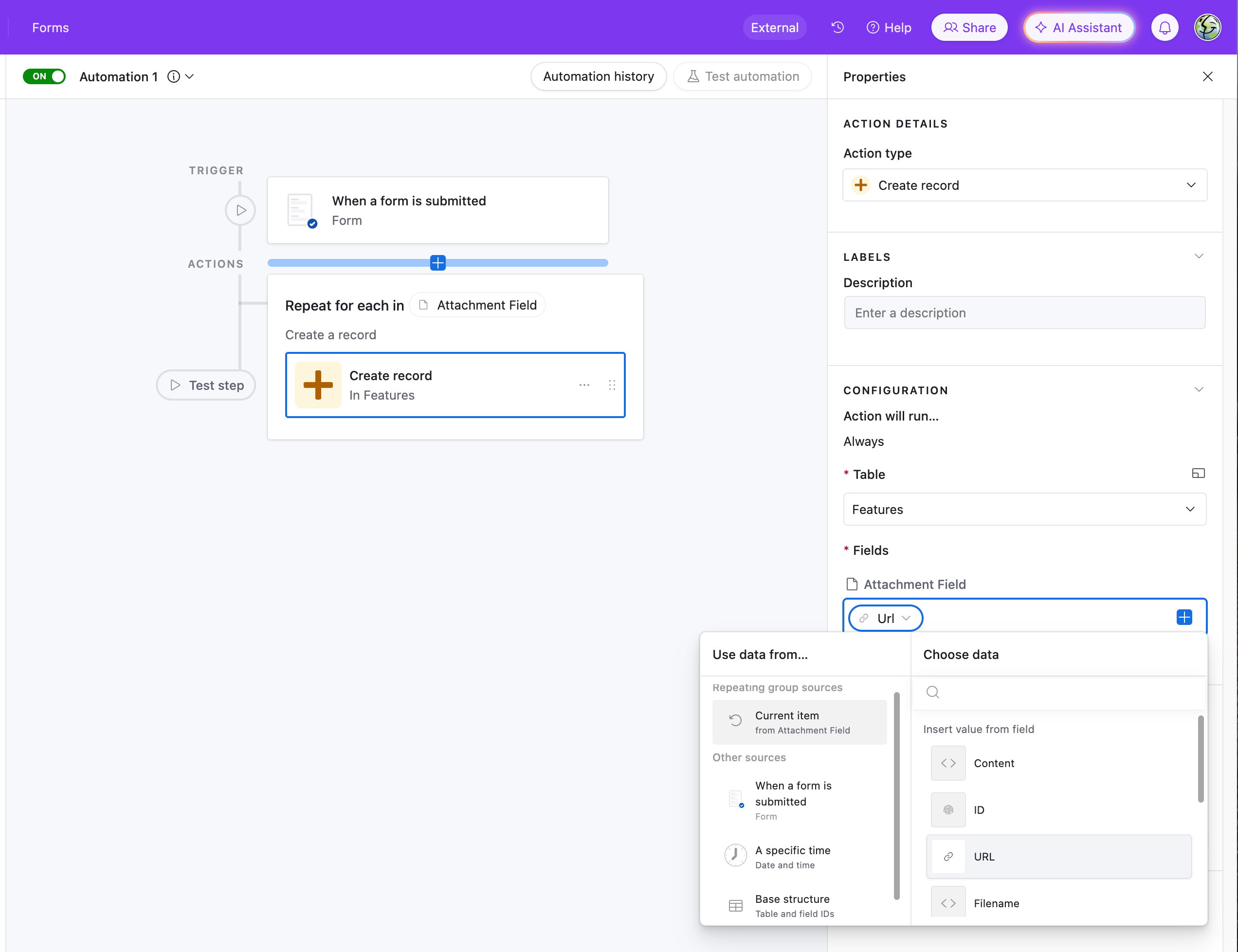Click the Current item loop icon
Image resolution: width=1238 pixels, height=952 pixels.
coord(735,720)
